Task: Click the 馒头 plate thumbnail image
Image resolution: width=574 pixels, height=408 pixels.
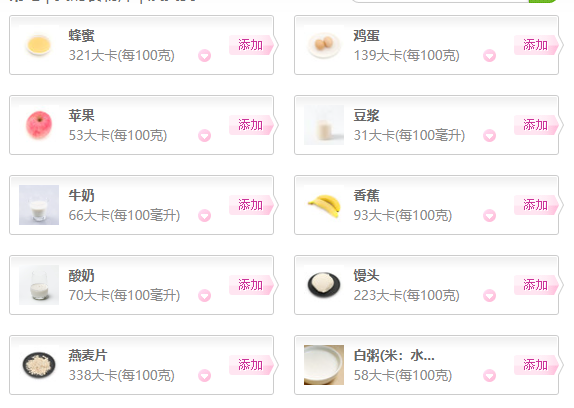Action: point(324,285)
